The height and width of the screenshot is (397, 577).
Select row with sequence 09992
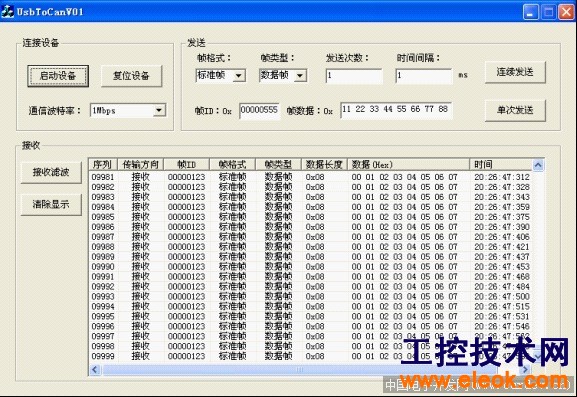coord(311,286)
